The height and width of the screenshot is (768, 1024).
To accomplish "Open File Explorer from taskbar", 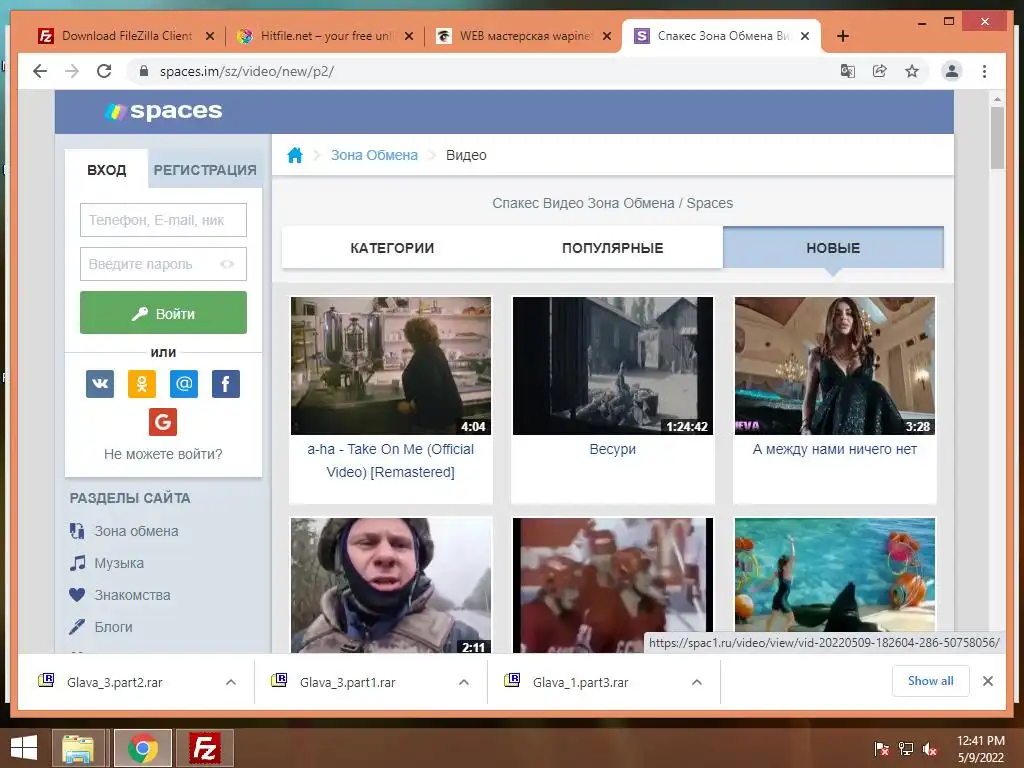I will tap(78, 748).
